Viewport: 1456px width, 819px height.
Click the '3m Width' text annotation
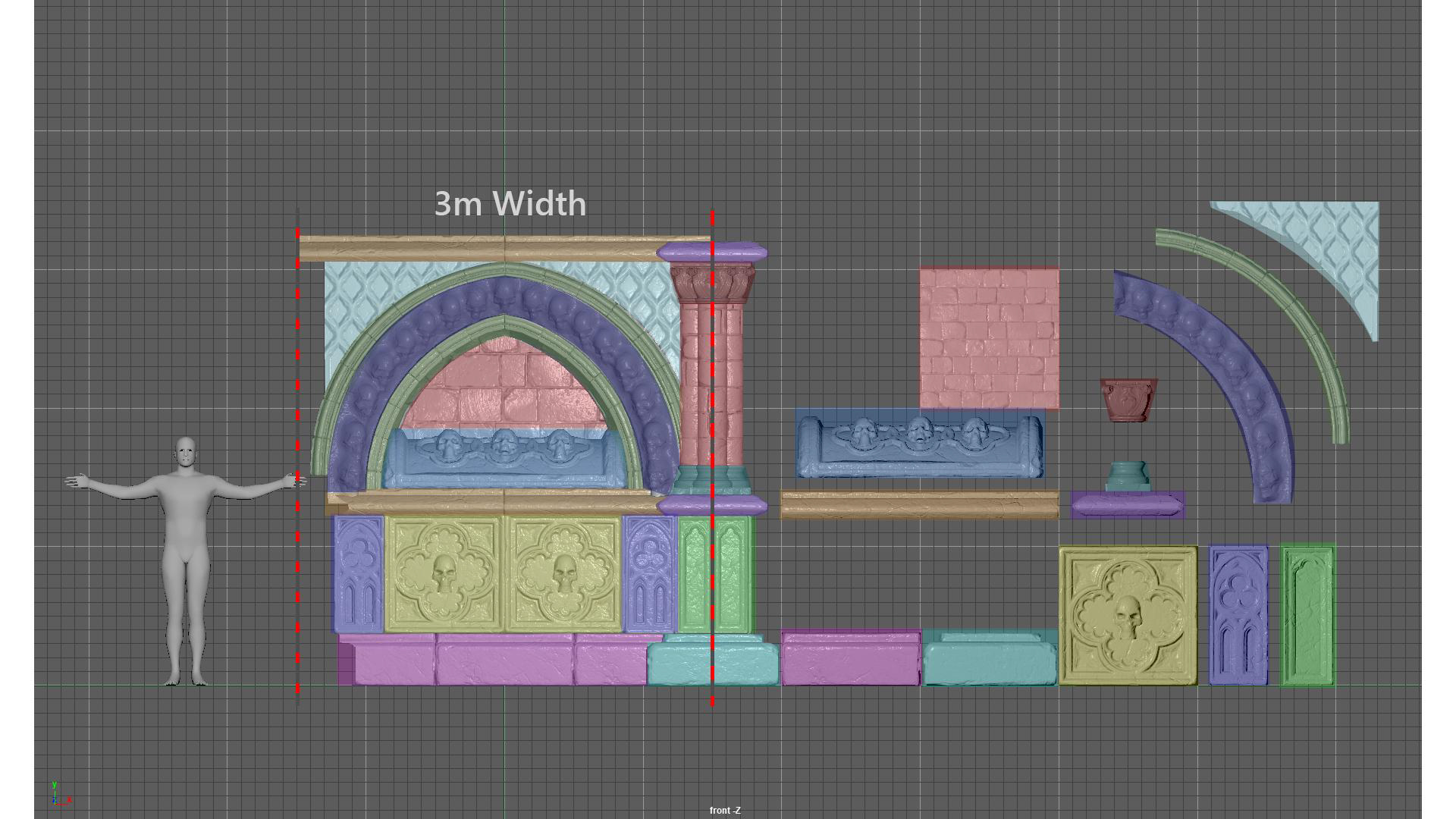coord(510,204)
